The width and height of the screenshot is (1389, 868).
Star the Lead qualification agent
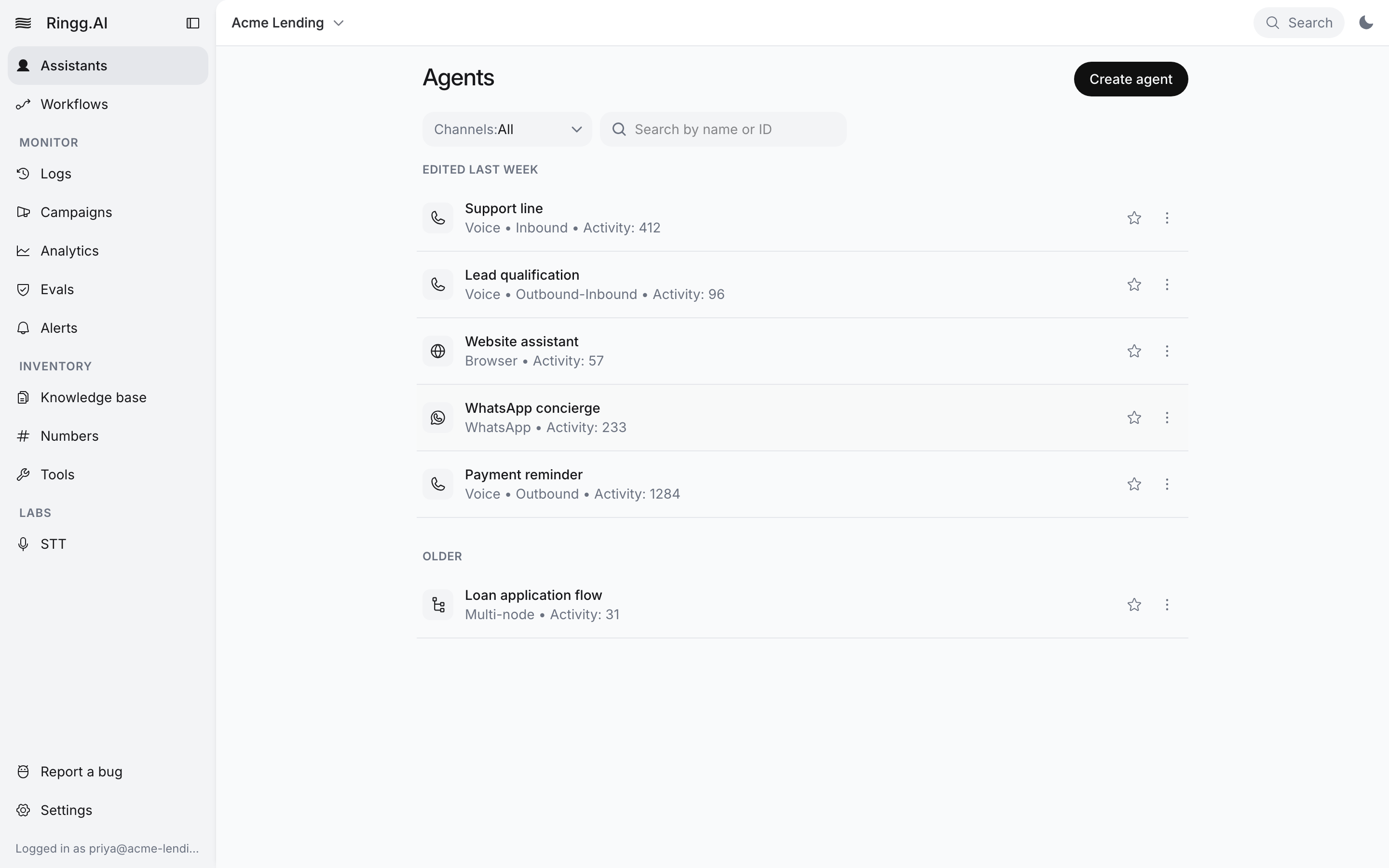point(1133,285)
